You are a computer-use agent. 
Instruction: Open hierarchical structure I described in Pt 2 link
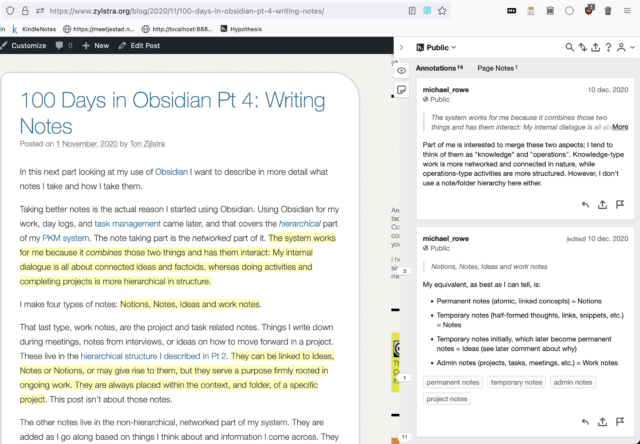[153, 356]
